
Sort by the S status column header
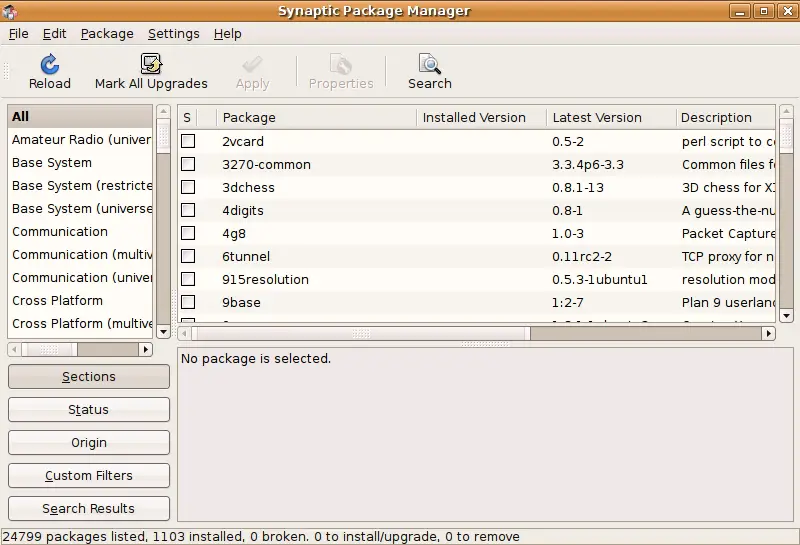[187, 117]
